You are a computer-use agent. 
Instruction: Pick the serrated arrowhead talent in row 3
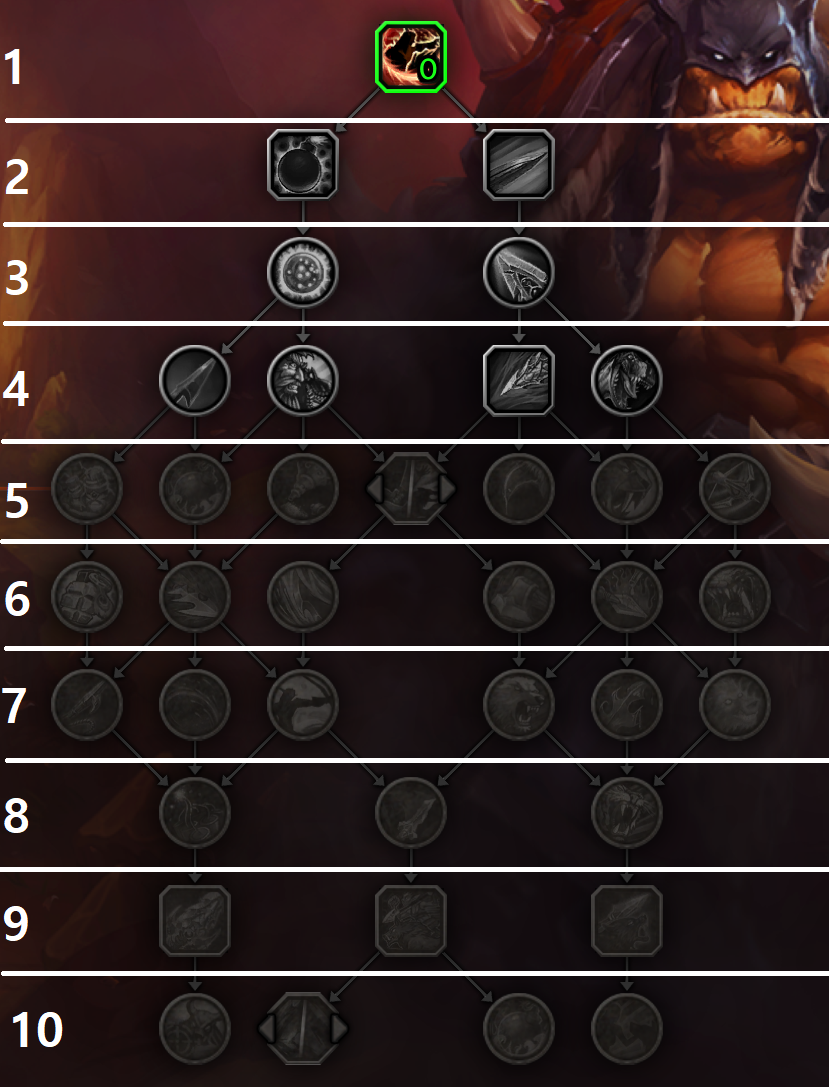518,272
